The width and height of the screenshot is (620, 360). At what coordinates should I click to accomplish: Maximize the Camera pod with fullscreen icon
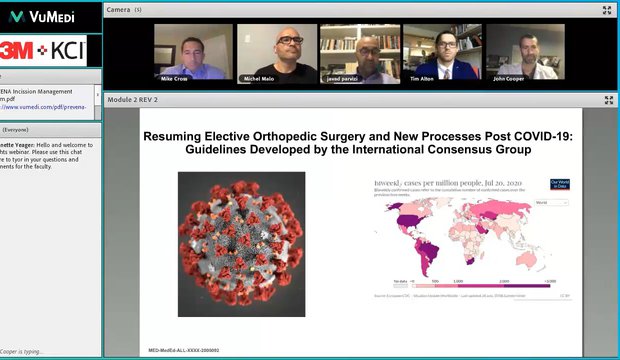click(x=607, y=10)
